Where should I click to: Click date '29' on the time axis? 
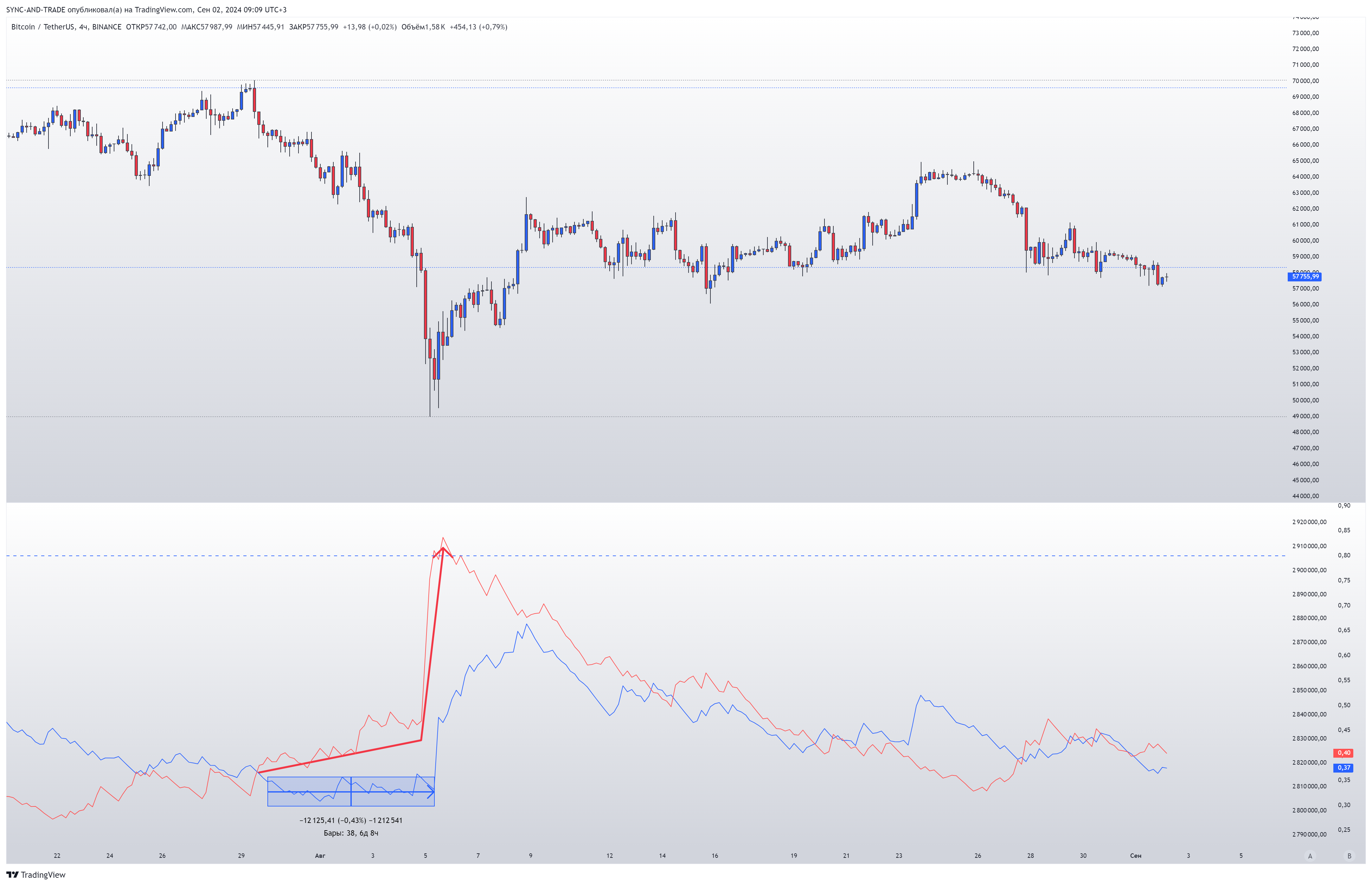point(241,856)
